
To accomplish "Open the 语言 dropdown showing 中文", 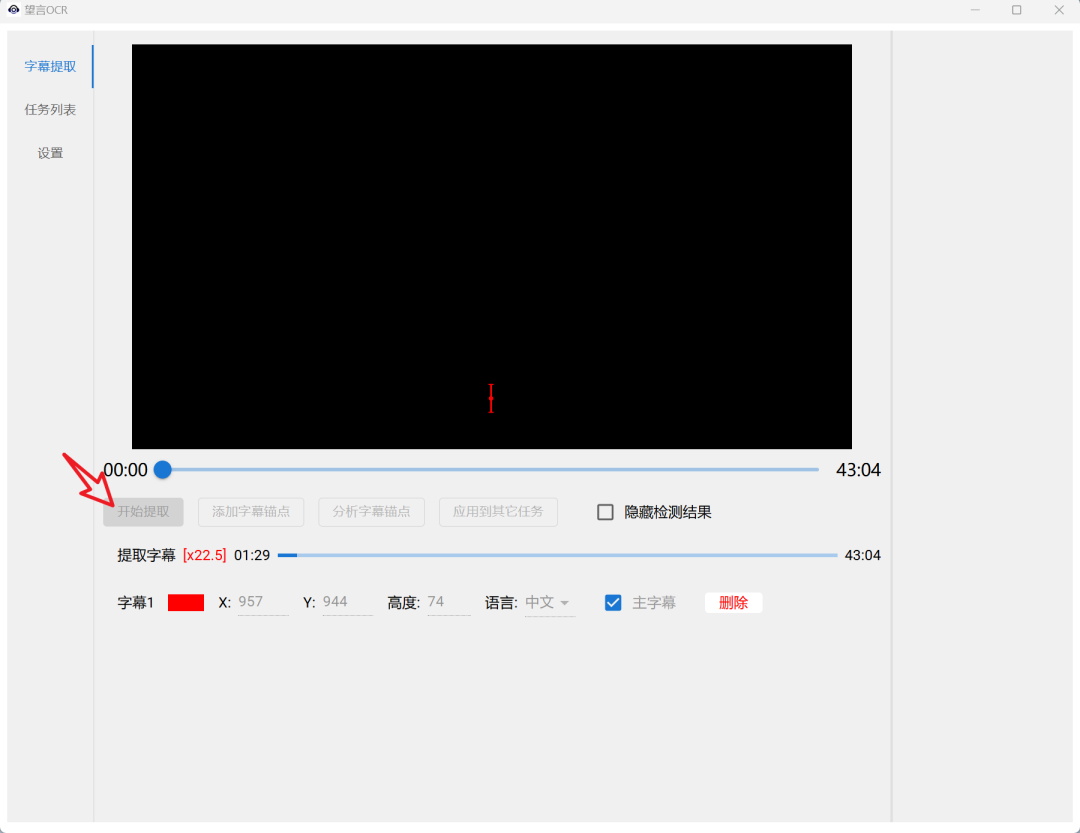I will coord(548,602).
